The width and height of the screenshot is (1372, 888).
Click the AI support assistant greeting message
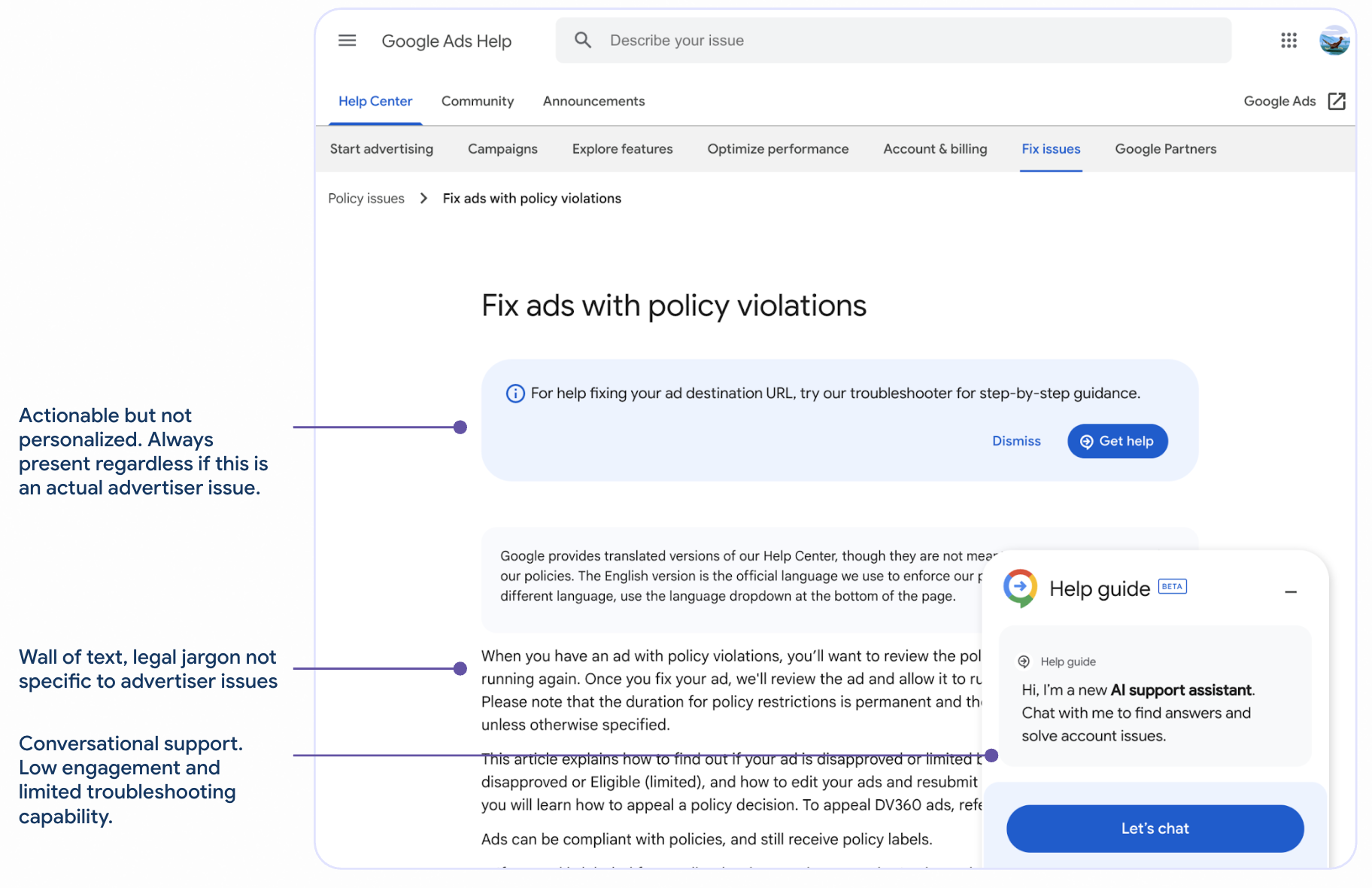click(x=1137, y=713)
